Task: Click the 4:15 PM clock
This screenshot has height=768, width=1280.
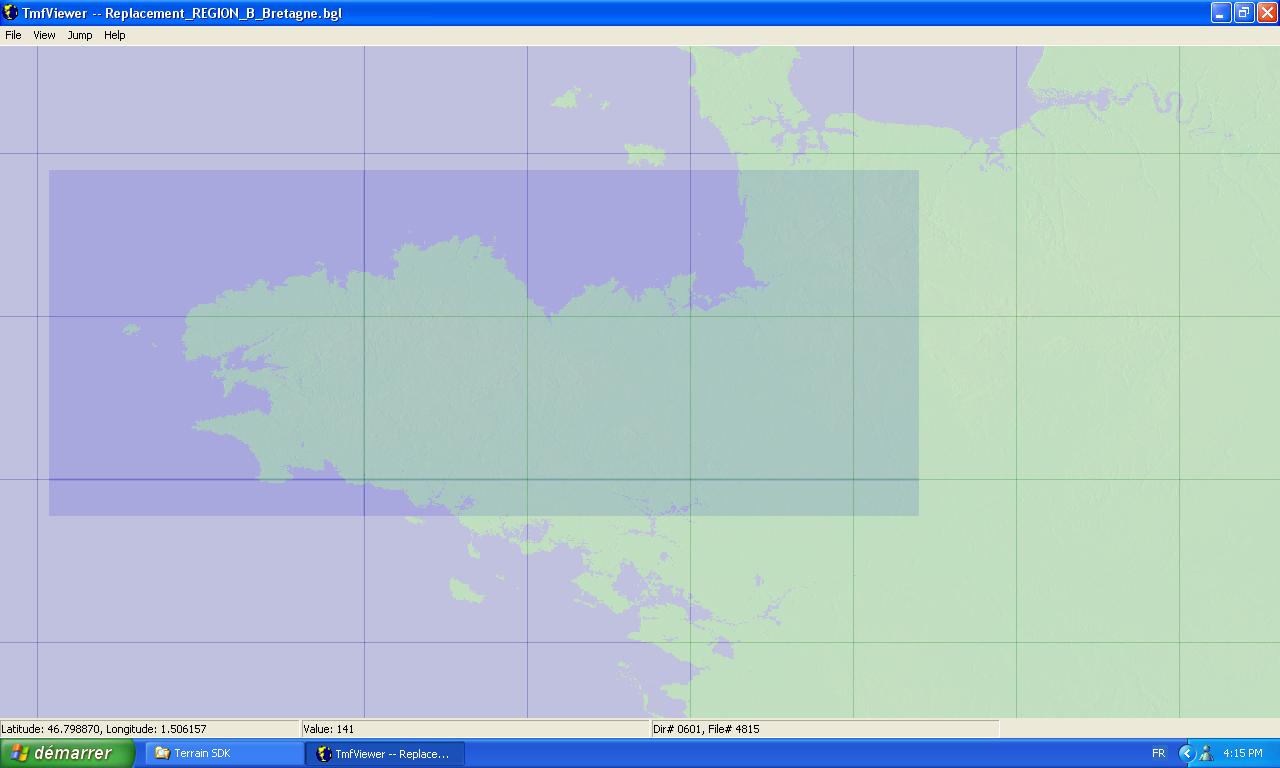Action: 1243,753
